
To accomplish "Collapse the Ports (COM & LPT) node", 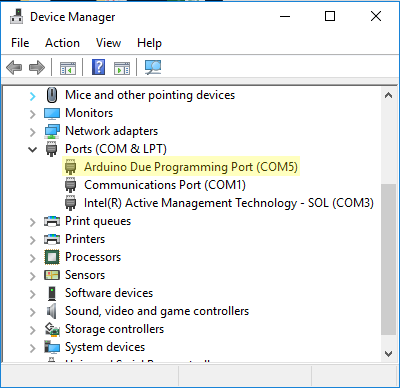I will (32, 149).
